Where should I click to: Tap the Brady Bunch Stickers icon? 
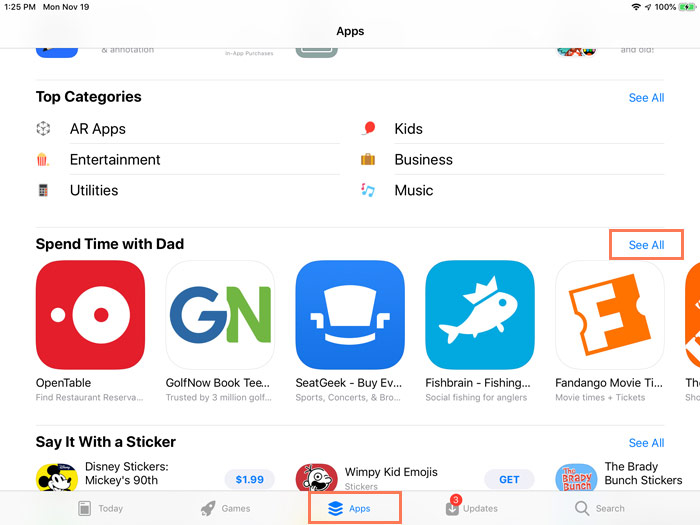576,477
